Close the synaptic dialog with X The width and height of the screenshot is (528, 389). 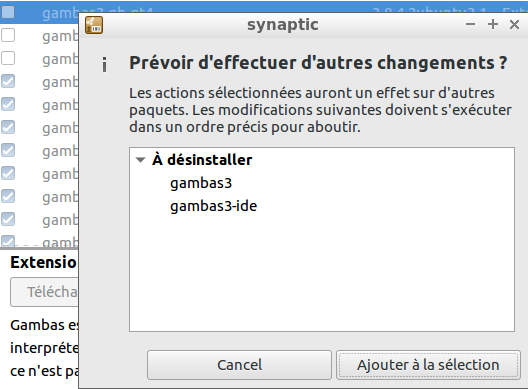[514, 24]
